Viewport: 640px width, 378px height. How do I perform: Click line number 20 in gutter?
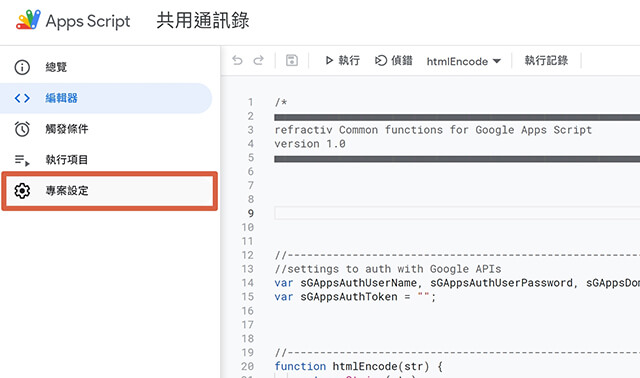click(247, 366)
